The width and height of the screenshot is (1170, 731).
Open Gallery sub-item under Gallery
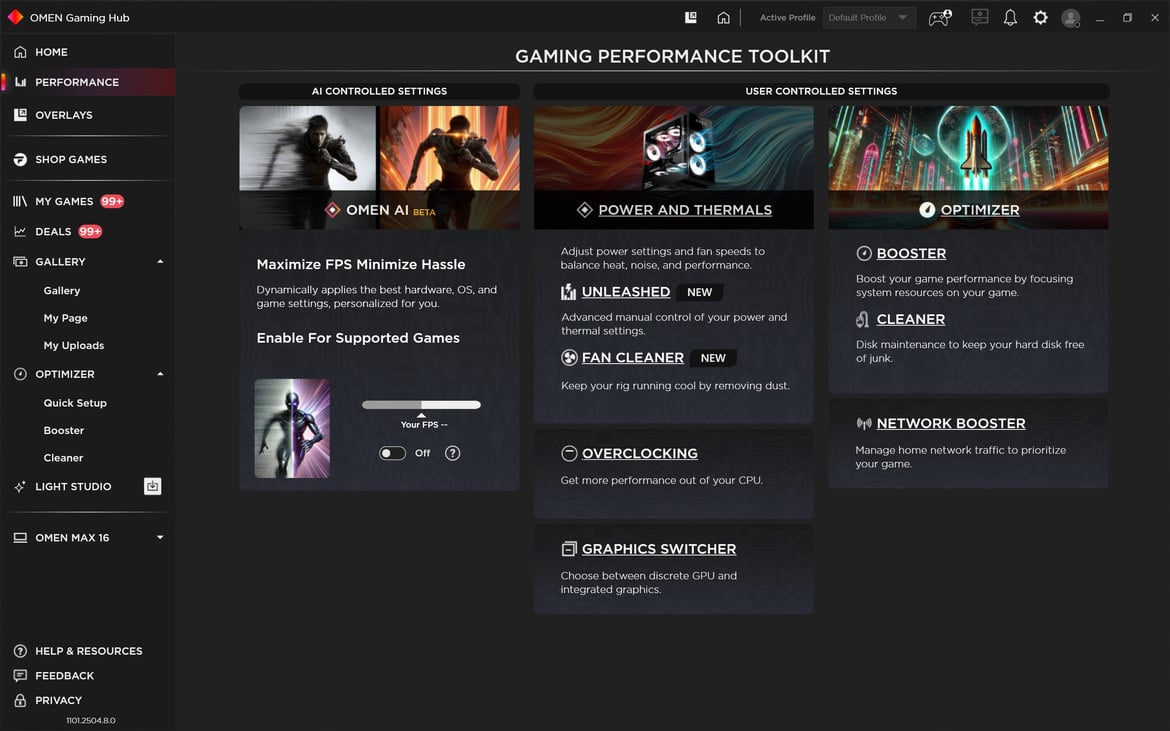pyautogui.click(x=62, y=291)
